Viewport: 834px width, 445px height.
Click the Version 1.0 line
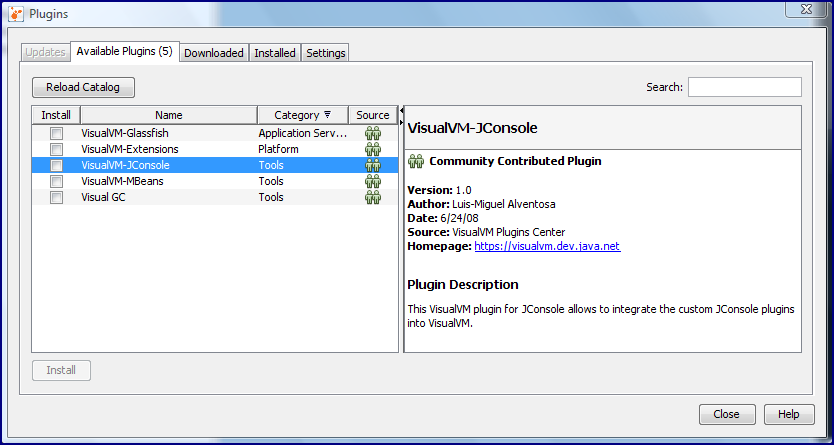439,190
